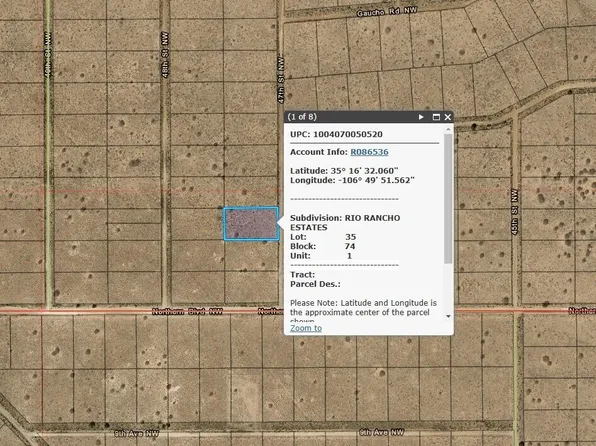Click the Lot 35 value
The image size is (596, 446).
[x=350, y=237]
